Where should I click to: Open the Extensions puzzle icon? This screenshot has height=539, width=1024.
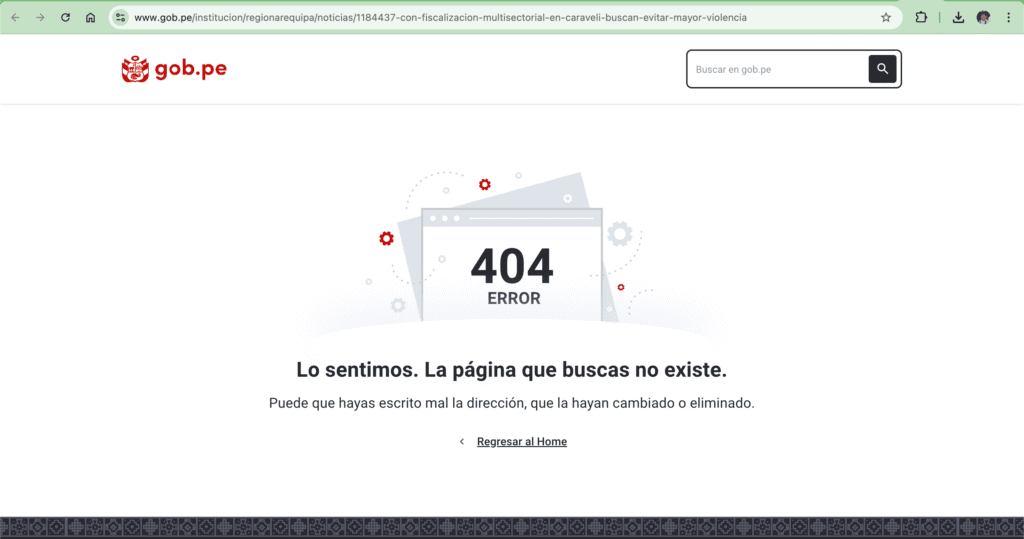coord(921,17)
